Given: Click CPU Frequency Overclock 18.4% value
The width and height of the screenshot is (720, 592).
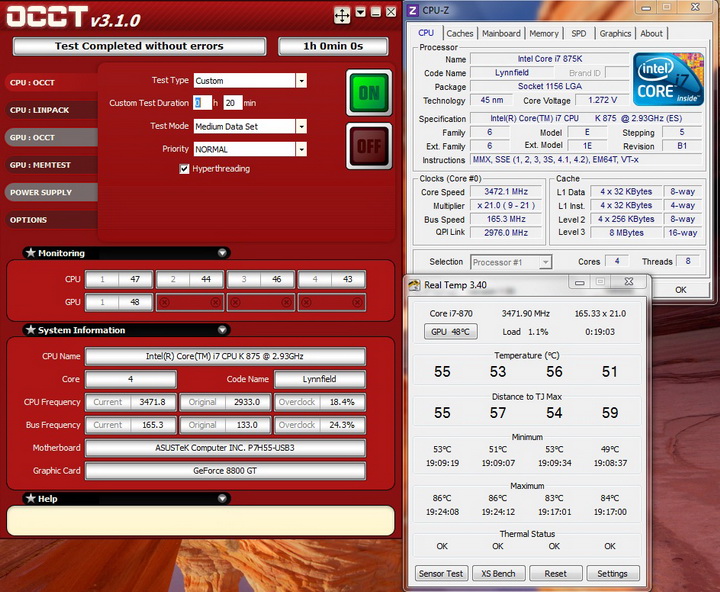Looking at the screenshot, I should 342,402.
